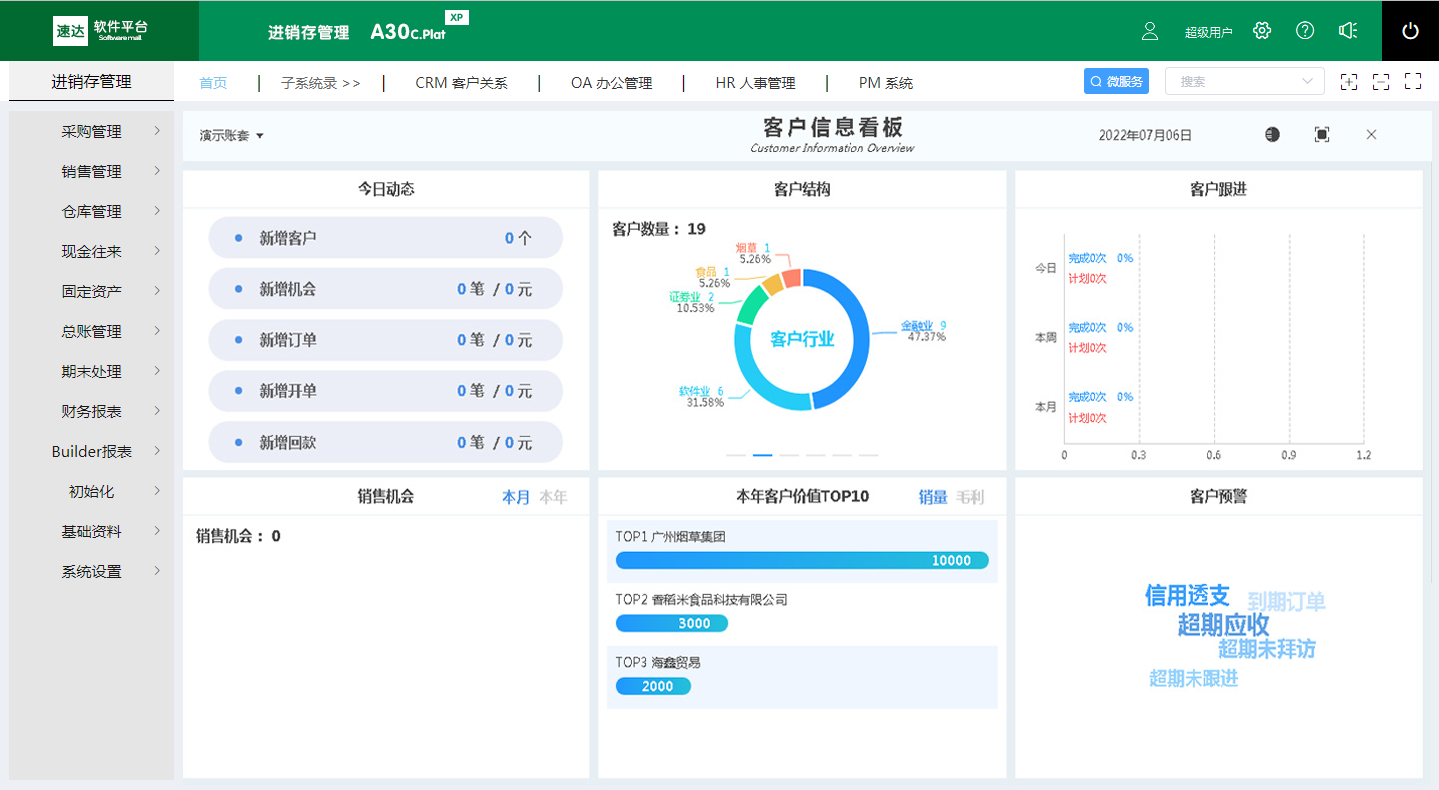Click the speaker announcement icon
The image size is (1439, 790).
[x=1347, y=31]
